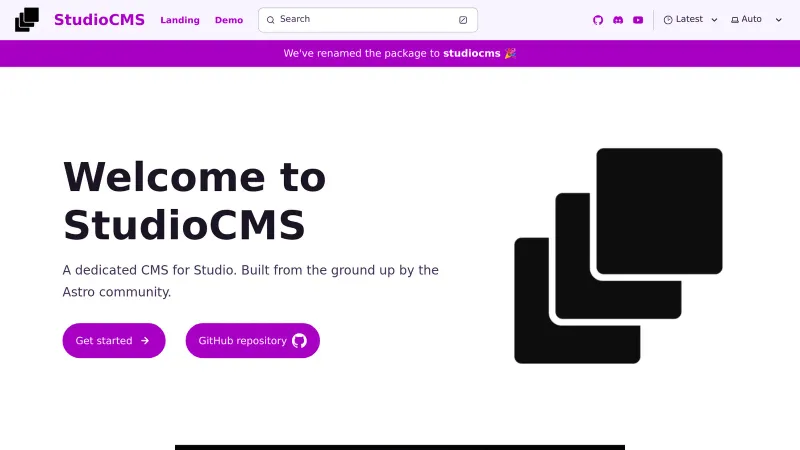
Task: Click the StudioCMS site title link
Action: (99, 20)
